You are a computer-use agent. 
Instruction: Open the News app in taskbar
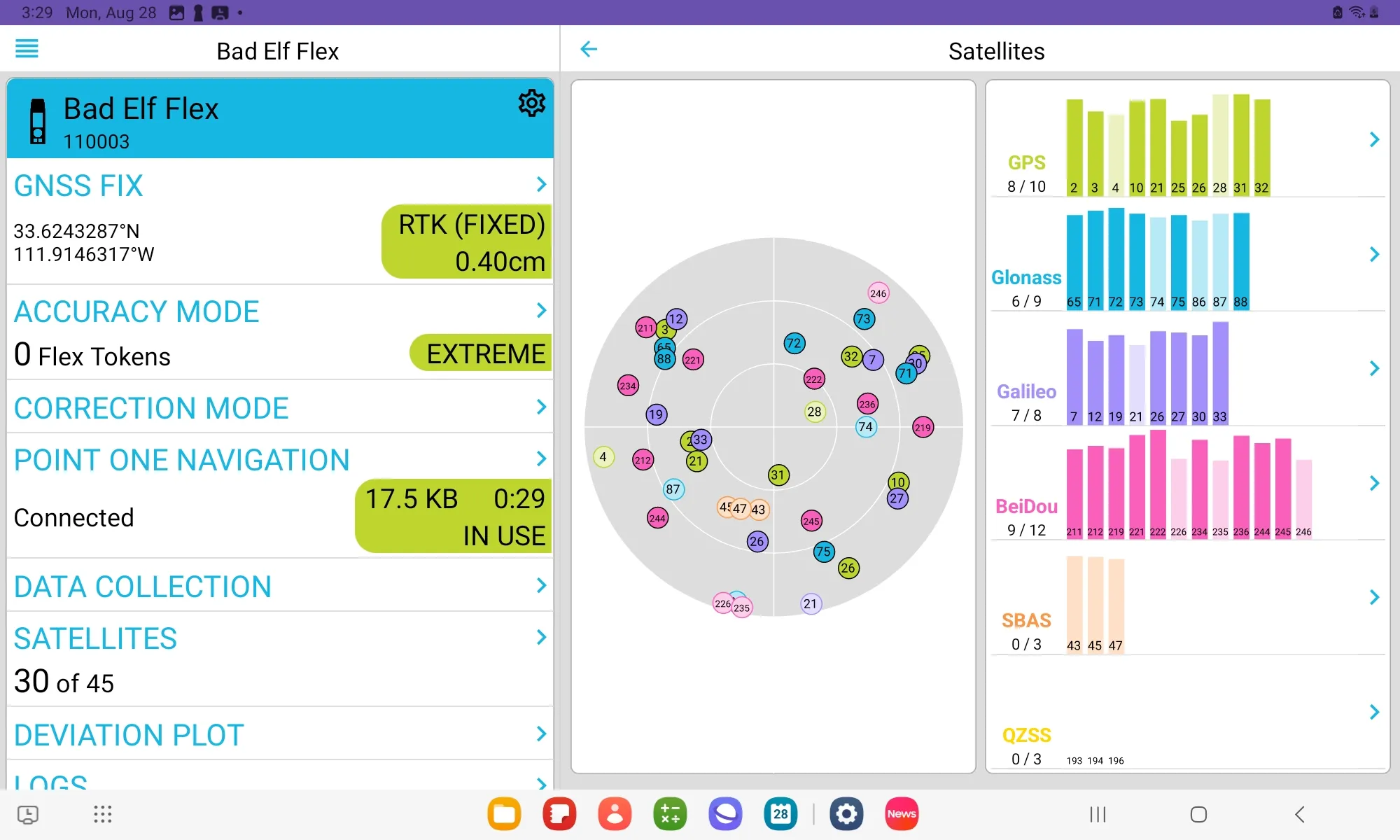902,814
